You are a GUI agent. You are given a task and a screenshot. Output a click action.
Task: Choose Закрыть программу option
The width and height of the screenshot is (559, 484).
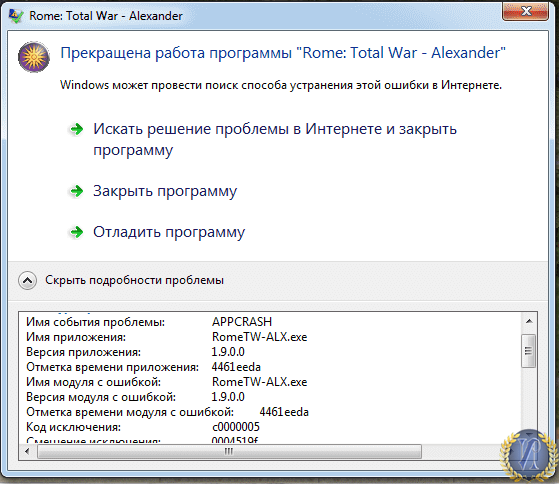coord(165,191)
